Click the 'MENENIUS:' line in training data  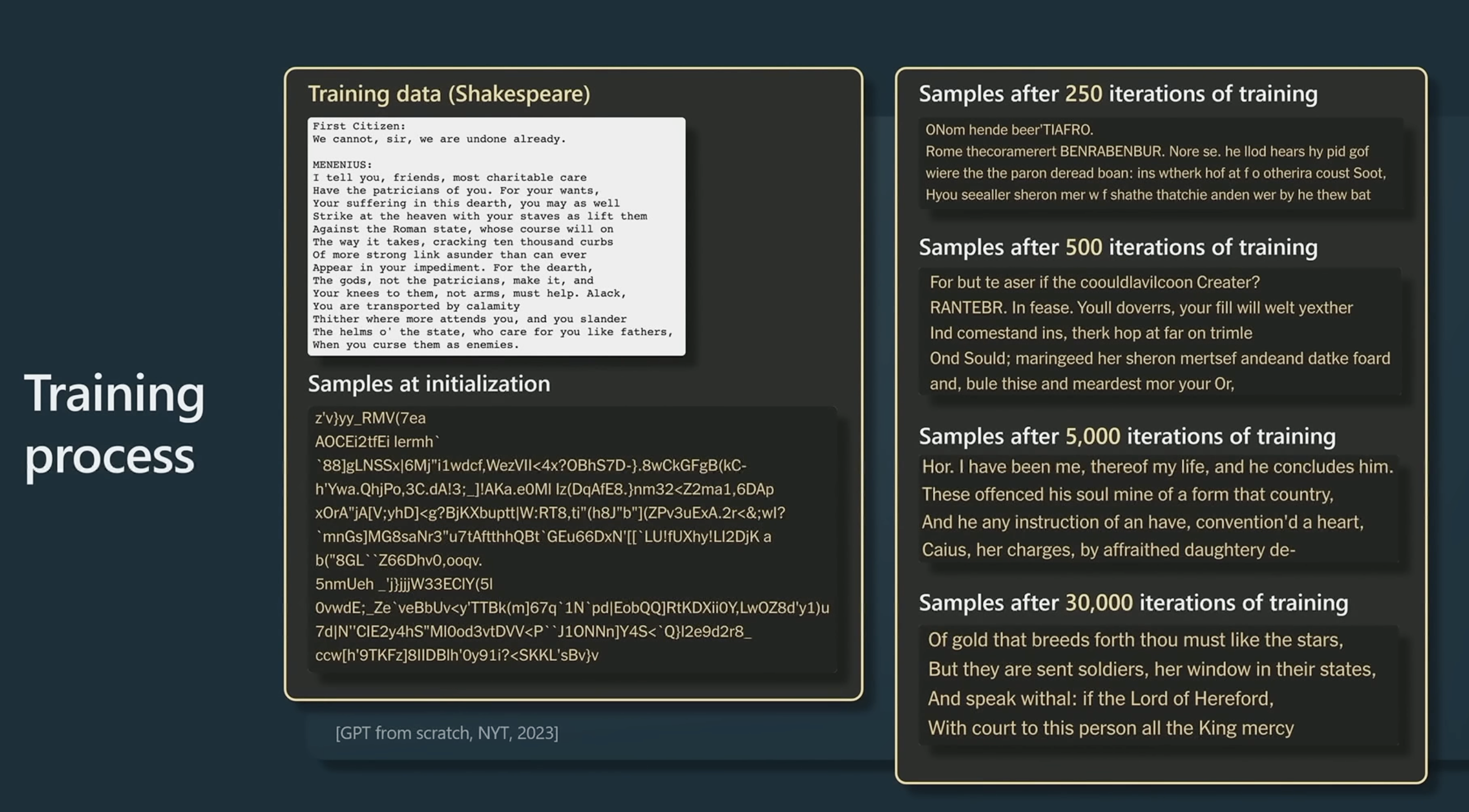pyautogui.click(x=342, y=165)
